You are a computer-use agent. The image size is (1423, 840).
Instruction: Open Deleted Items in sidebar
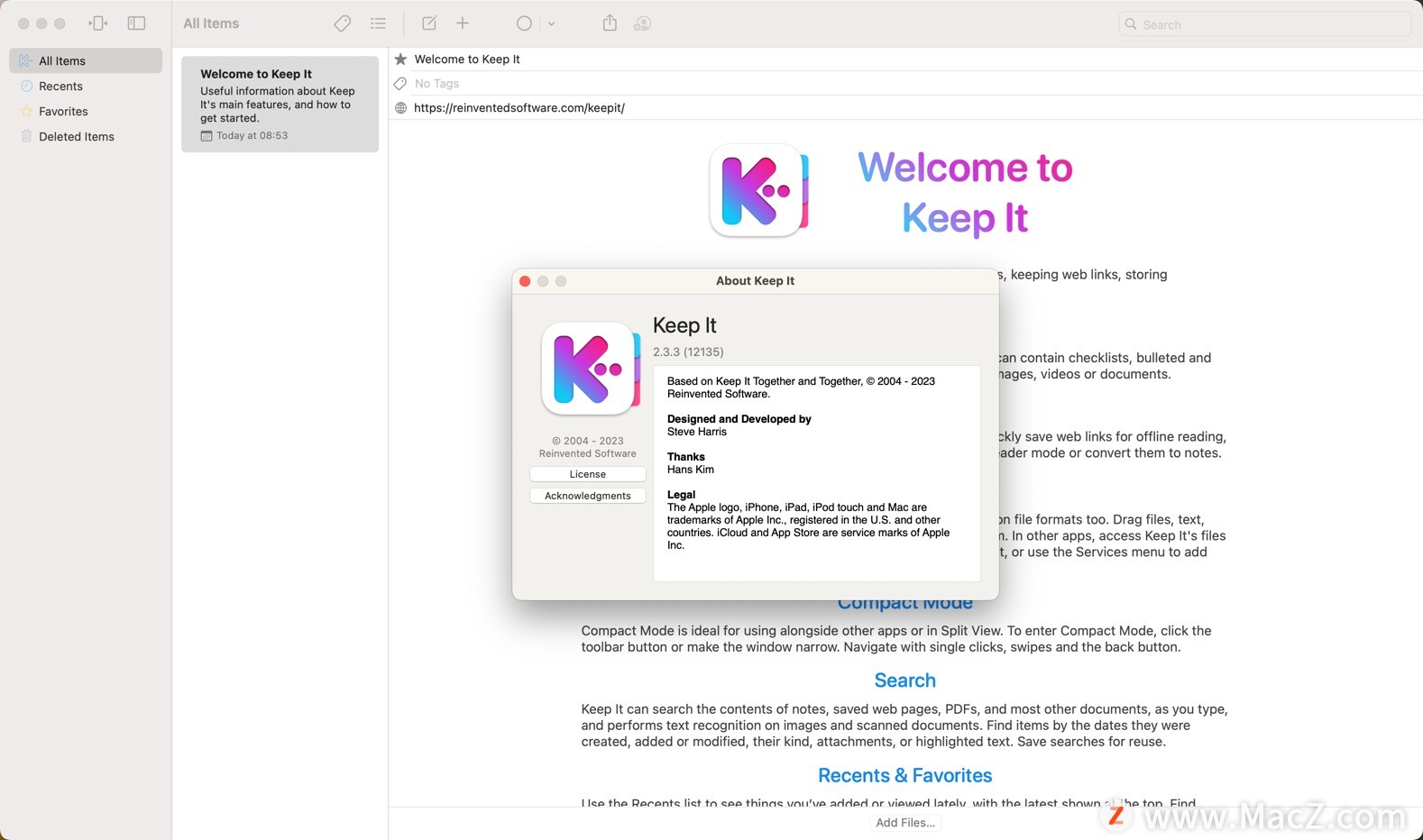86,136
